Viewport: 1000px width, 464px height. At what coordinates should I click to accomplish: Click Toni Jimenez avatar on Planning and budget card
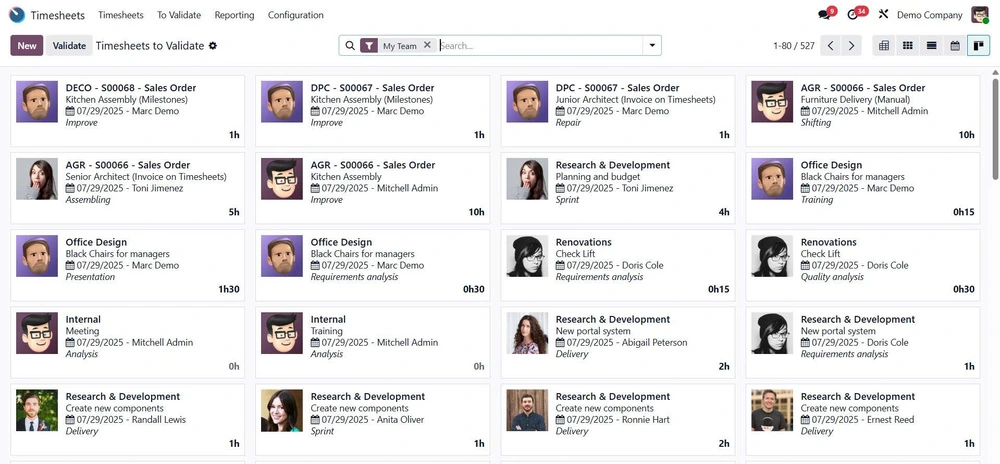pyautogui.click(x=527, y=178)
